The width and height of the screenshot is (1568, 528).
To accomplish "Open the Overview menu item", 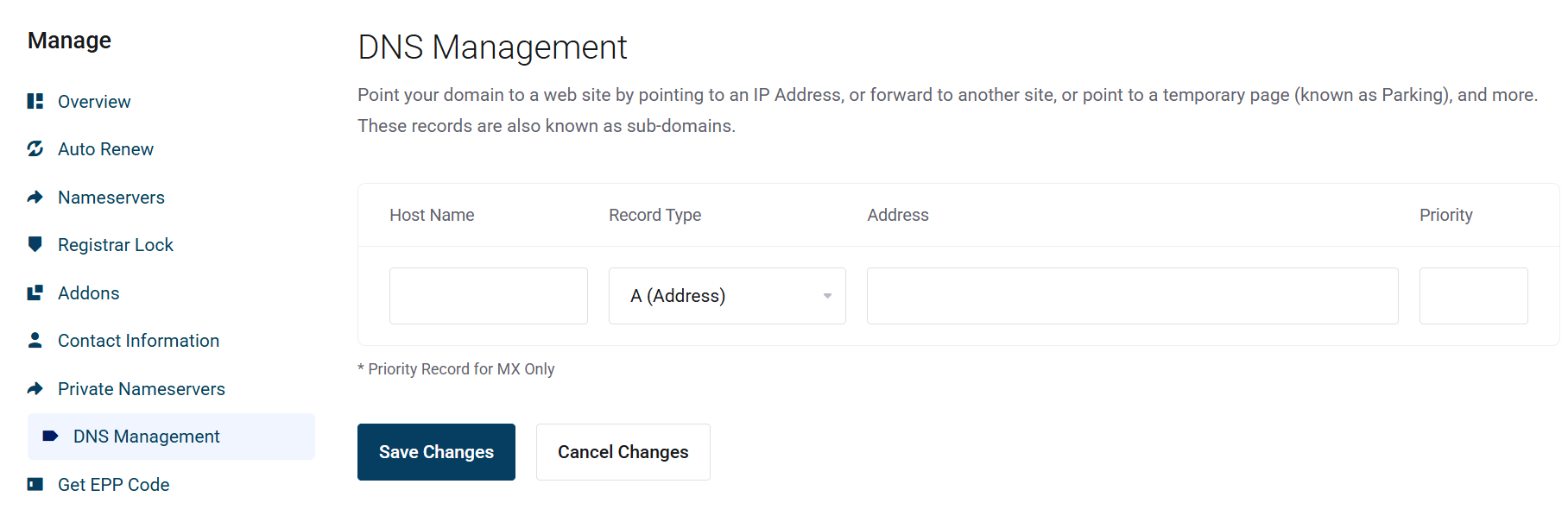I will click(94, 102).
